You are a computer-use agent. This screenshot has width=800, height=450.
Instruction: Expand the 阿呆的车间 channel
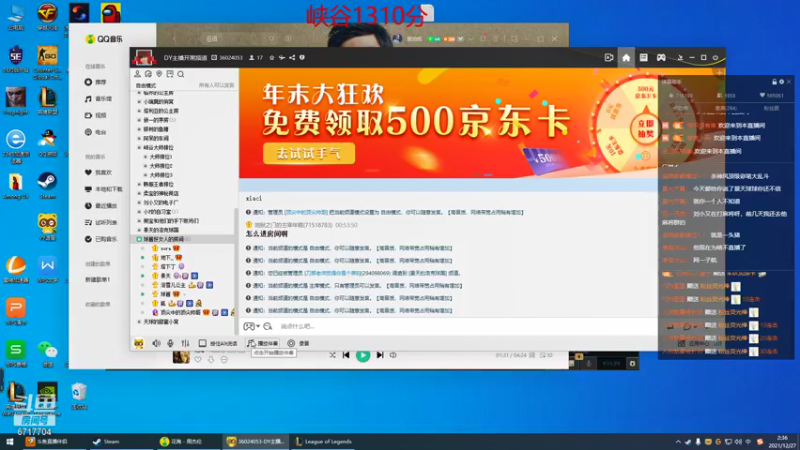(139, 138)
